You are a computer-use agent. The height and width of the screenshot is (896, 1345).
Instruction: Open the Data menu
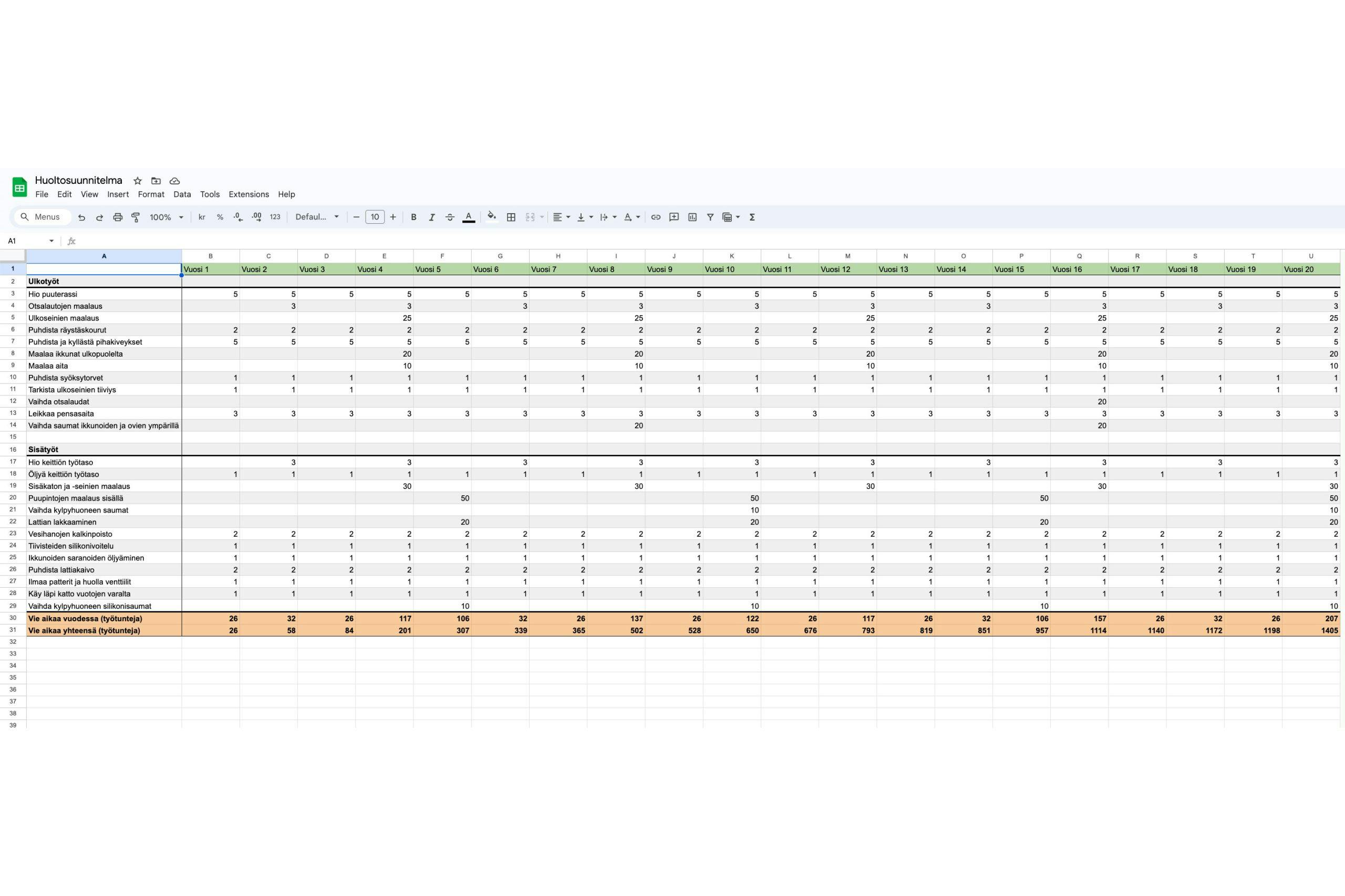click(x=182, y=194)
